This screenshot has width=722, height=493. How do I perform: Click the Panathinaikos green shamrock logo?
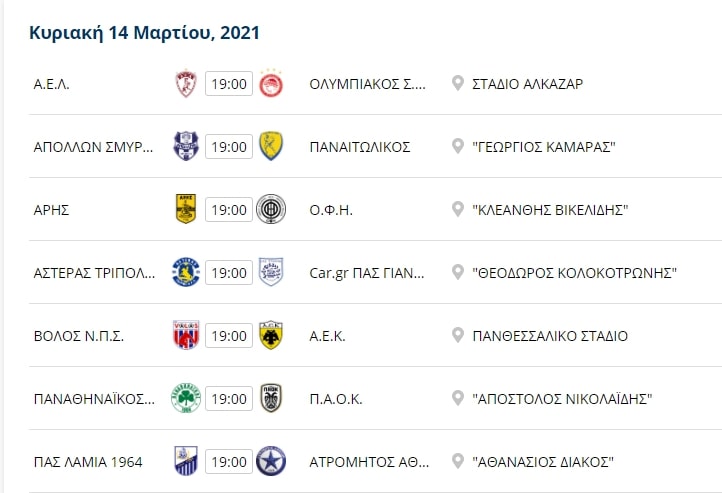(186, 398)
